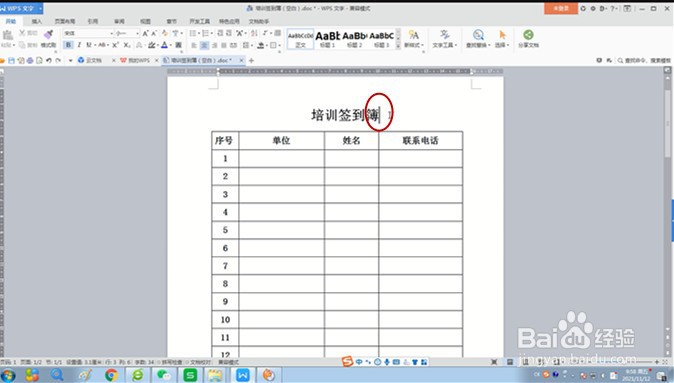This screenshot has width=674, height=383.
Task: Click the 单位 header cell in table
Action: tap(282, 141)
